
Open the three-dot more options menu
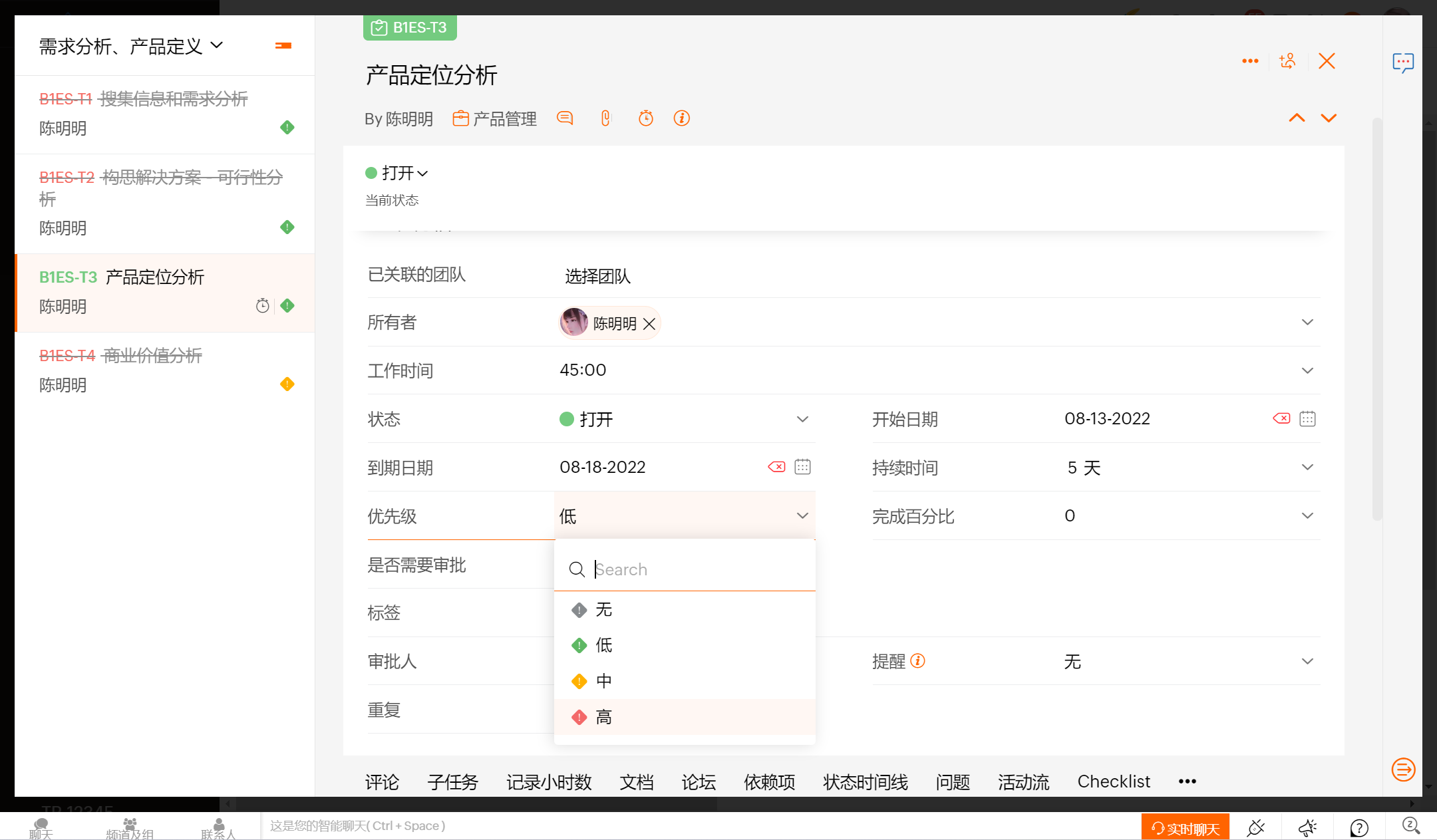[1250, 61]
